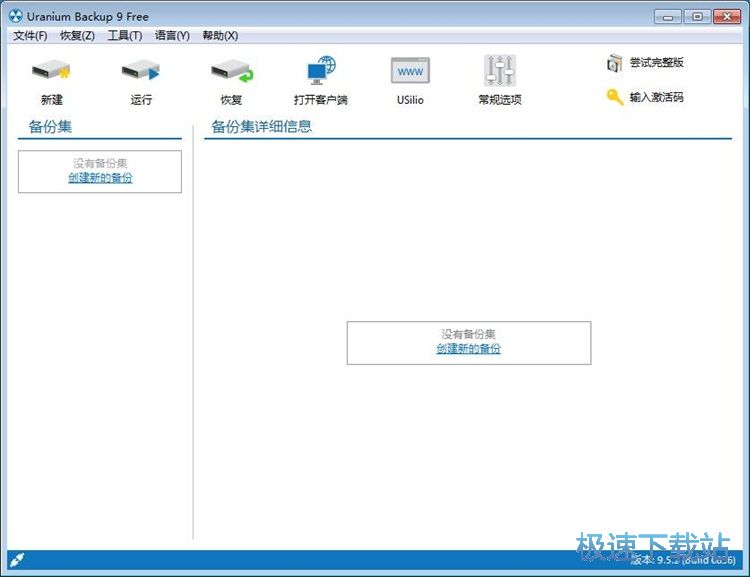Click 创建新的备份 link in left panel

click(100, 178)
